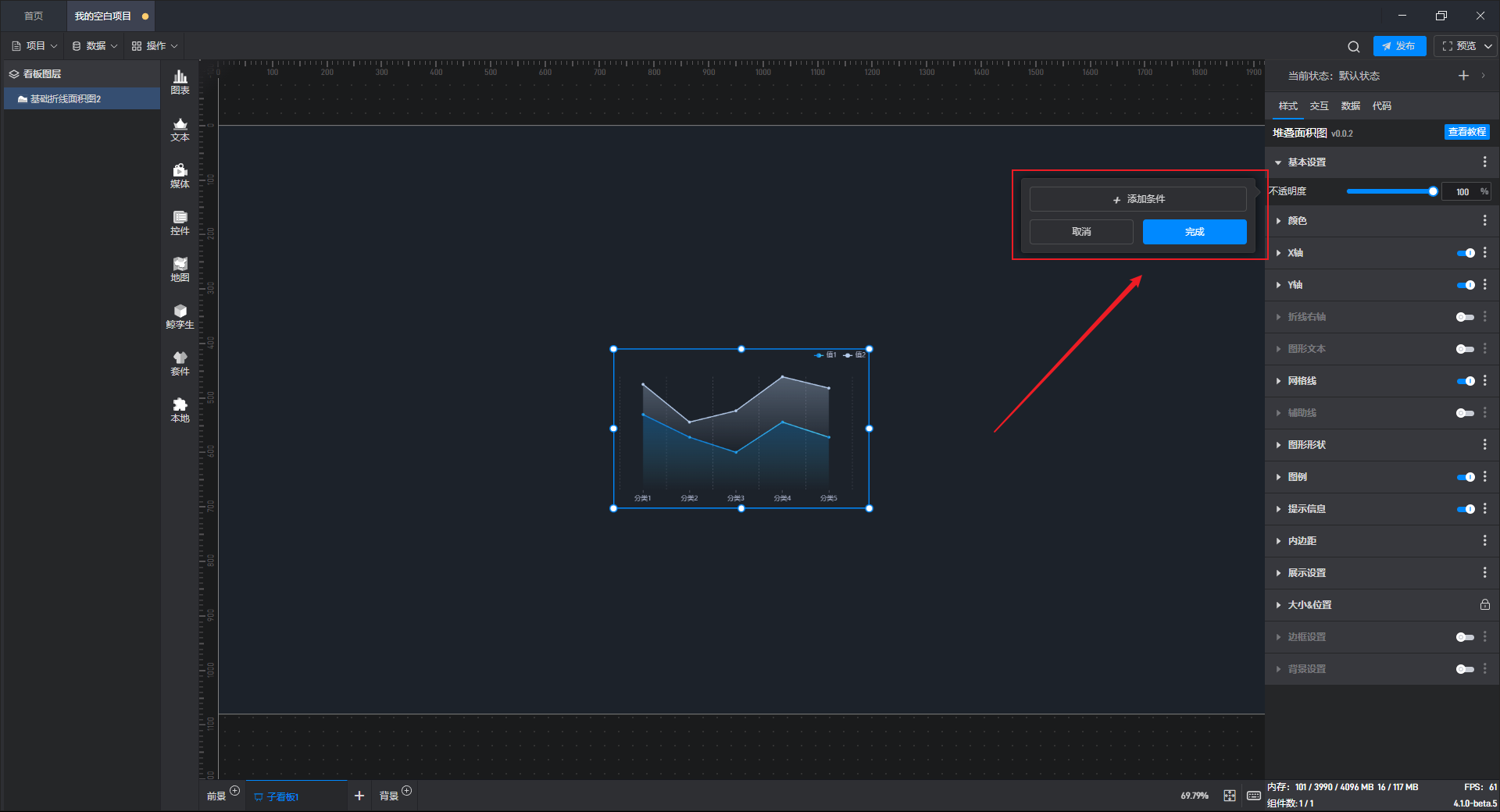Select the area chart on canvas

point(741,429)
